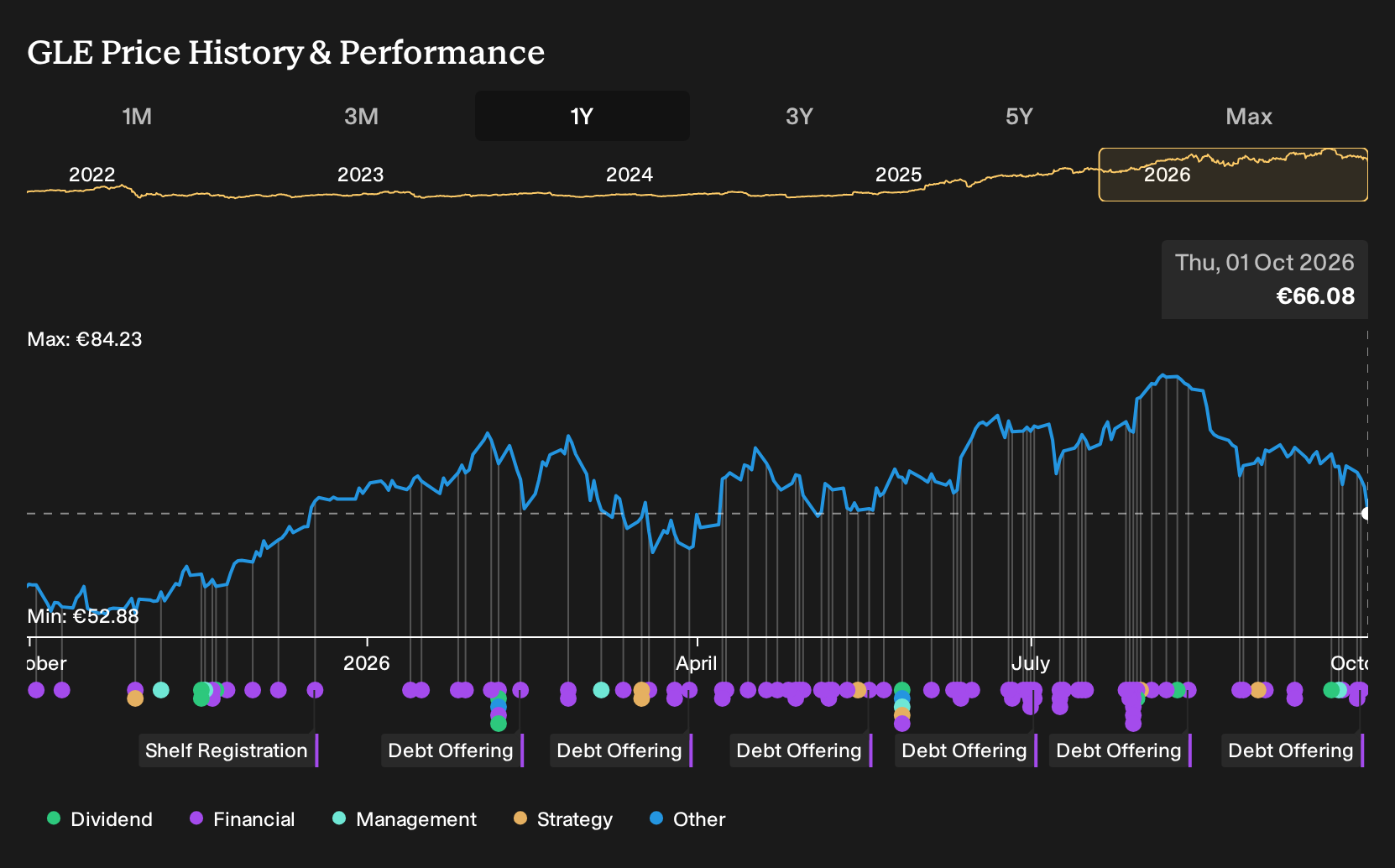Toggle the Dividend legend filter
The width and height of the screenshot is (1395, 868).
pos(100,819)
